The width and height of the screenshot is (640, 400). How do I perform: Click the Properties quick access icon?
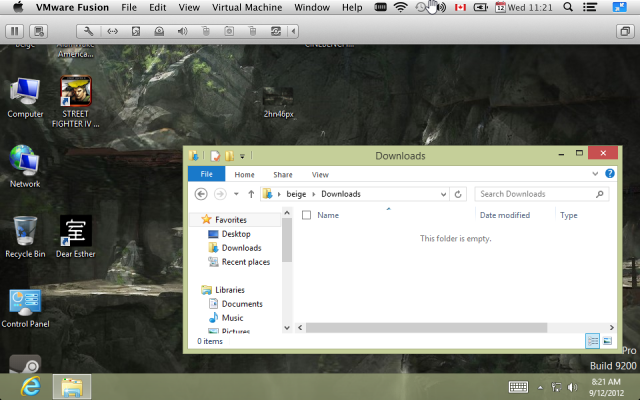pos(215,156)
